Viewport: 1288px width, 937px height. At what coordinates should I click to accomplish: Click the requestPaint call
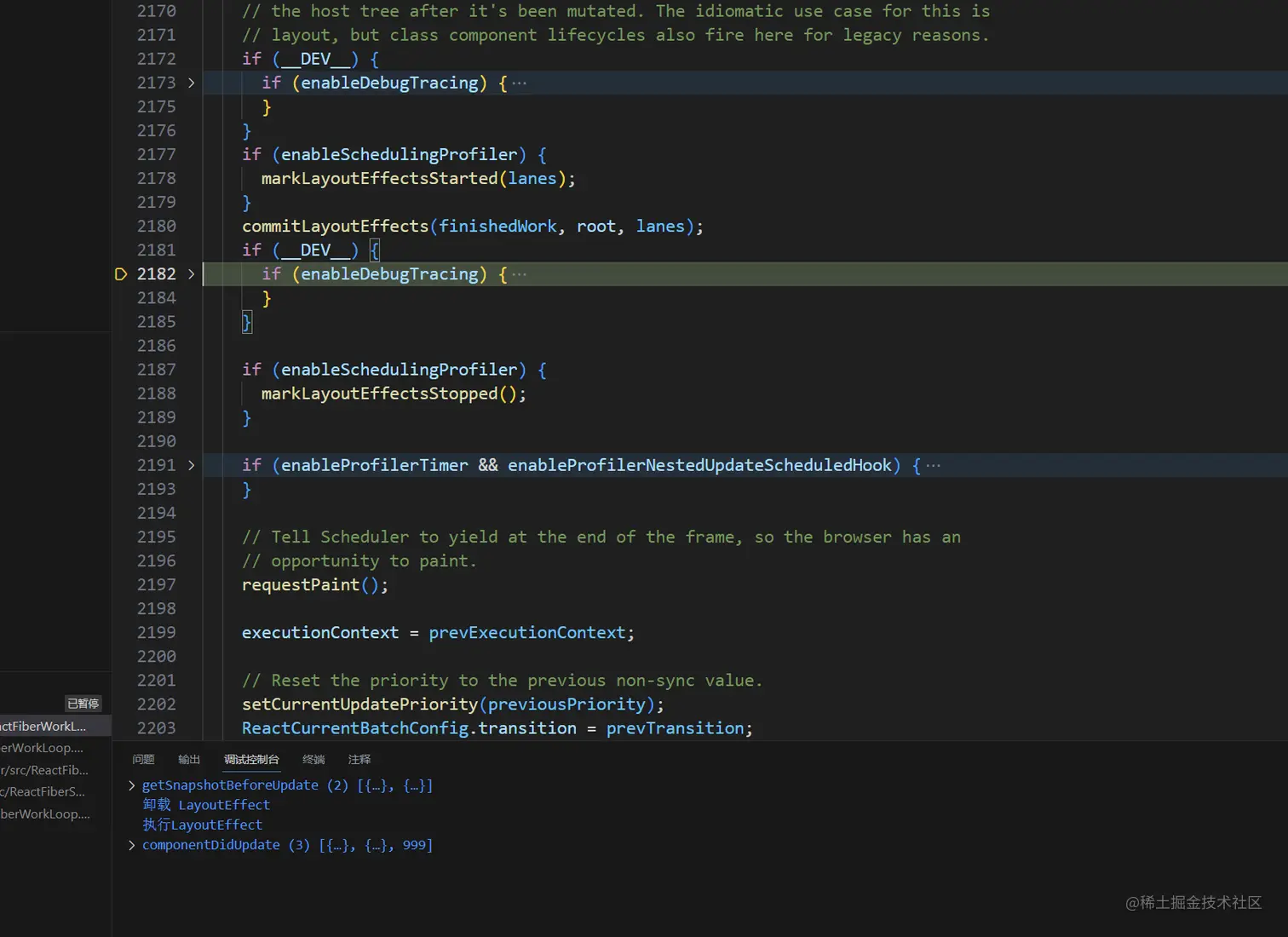[x=301, y=585]
